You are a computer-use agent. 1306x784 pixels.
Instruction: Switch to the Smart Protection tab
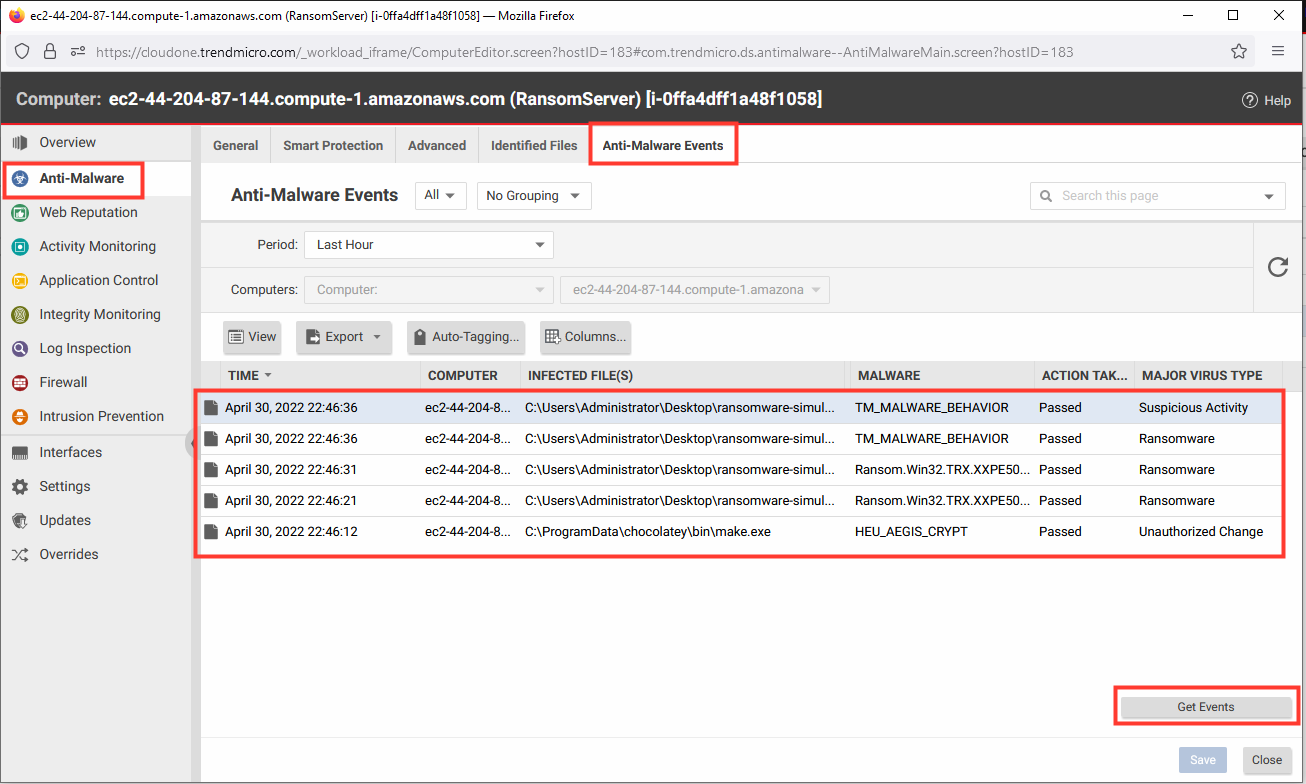pos(333,146)
